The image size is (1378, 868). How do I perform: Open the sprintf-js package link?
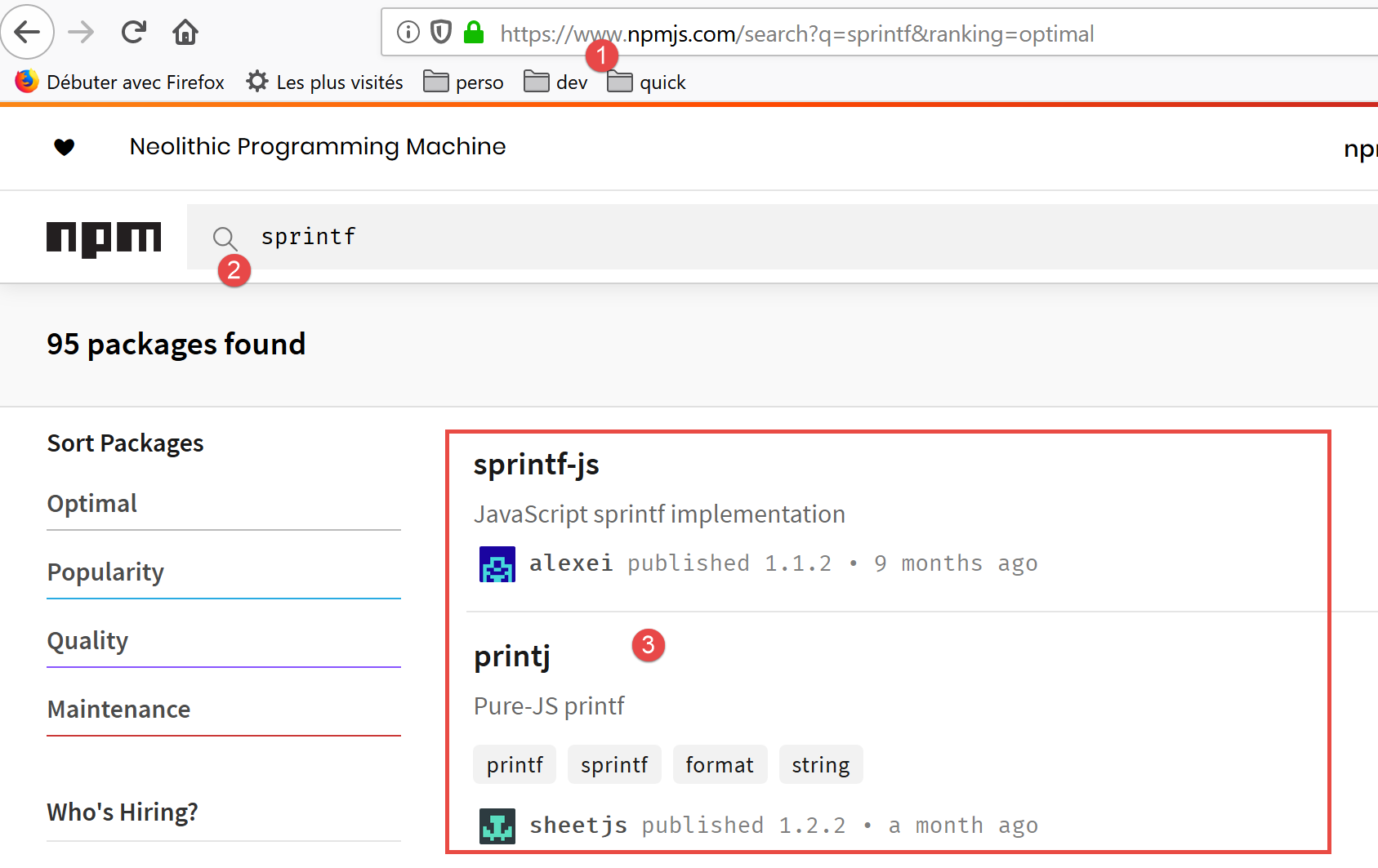(x=536, y=465)
